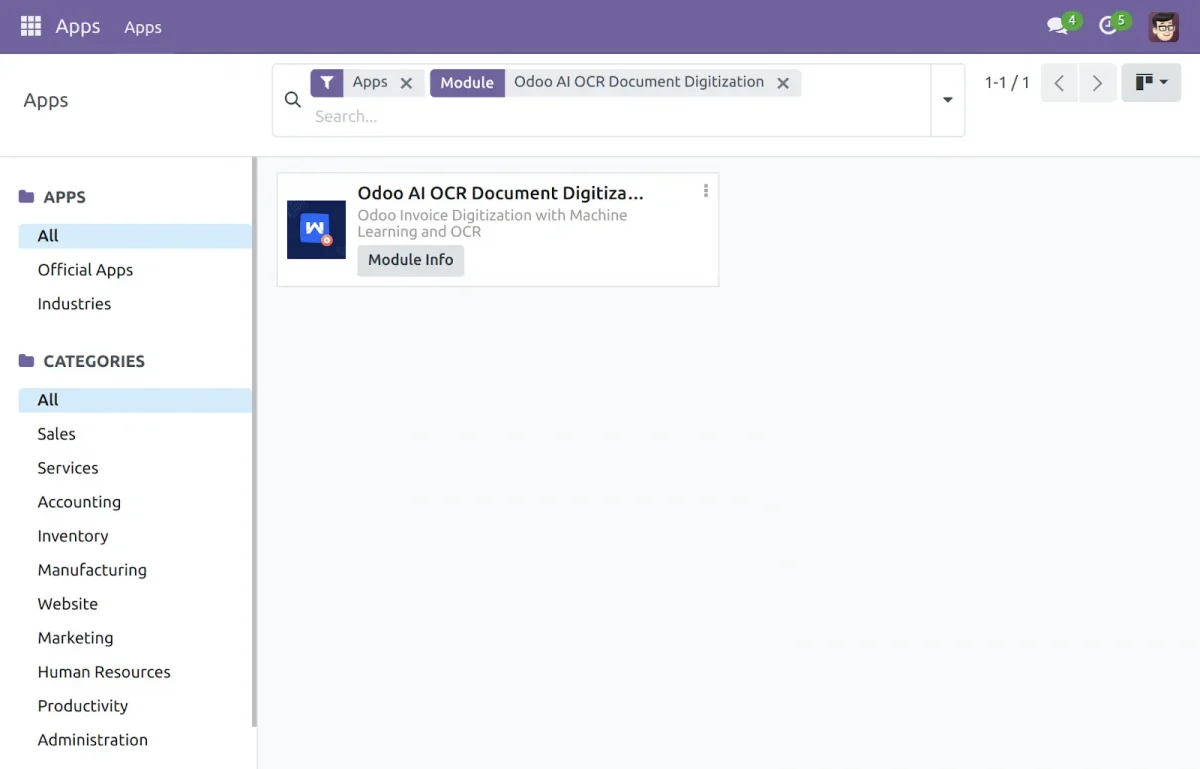The height and width of the screenshot is (769, 1200).
Task: Open the Apps menu in the top bar
Action: pos(142,27)
